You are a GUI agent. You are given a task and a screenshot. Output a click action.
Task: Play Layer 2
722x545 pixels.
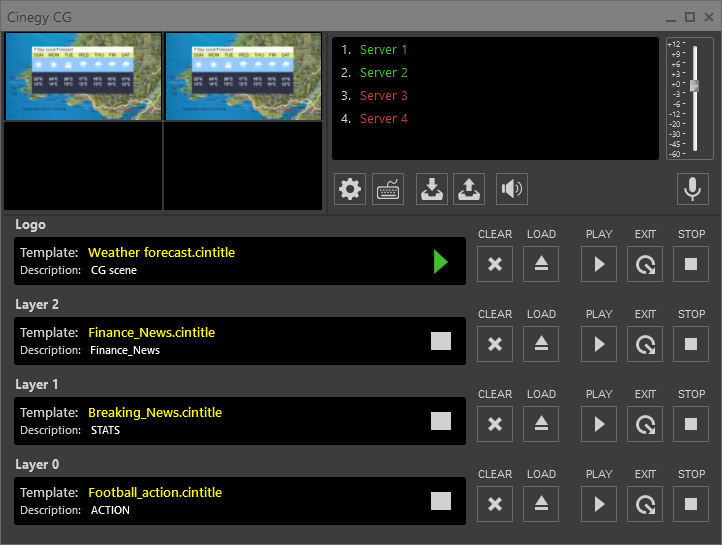click(x=599, y=344)
